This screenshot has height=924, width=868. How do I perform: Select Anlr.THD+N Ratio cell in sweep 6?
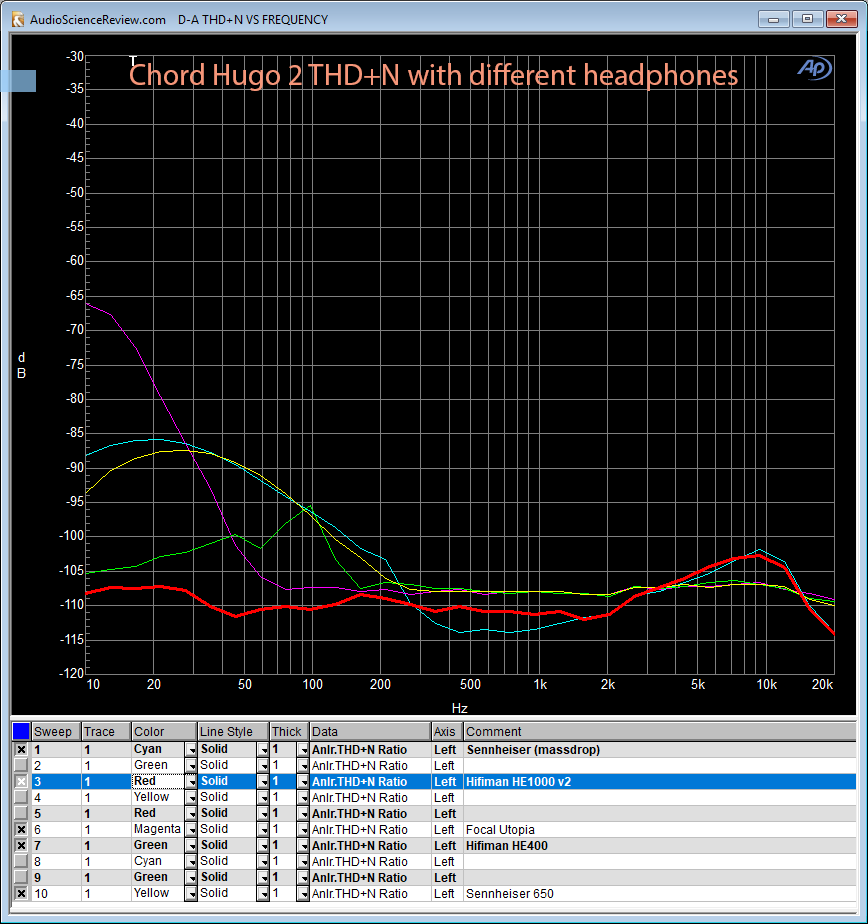click(x=370, y=829)
